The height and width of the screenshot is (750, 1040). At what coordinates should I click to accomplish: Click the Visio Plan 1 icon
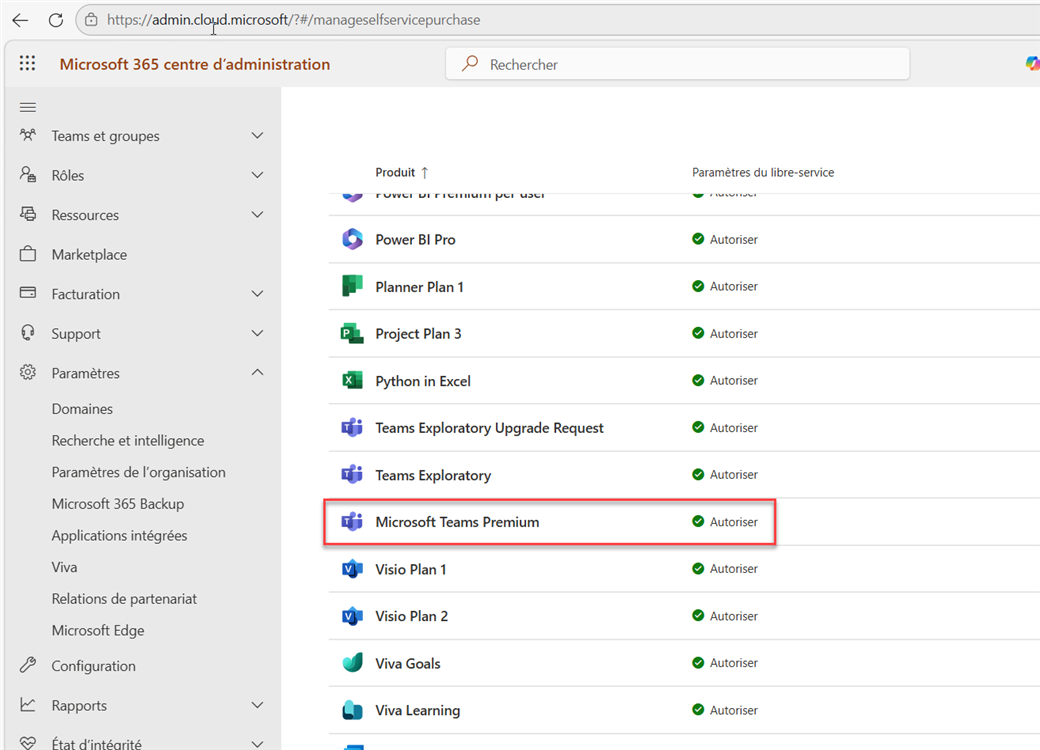352,569
